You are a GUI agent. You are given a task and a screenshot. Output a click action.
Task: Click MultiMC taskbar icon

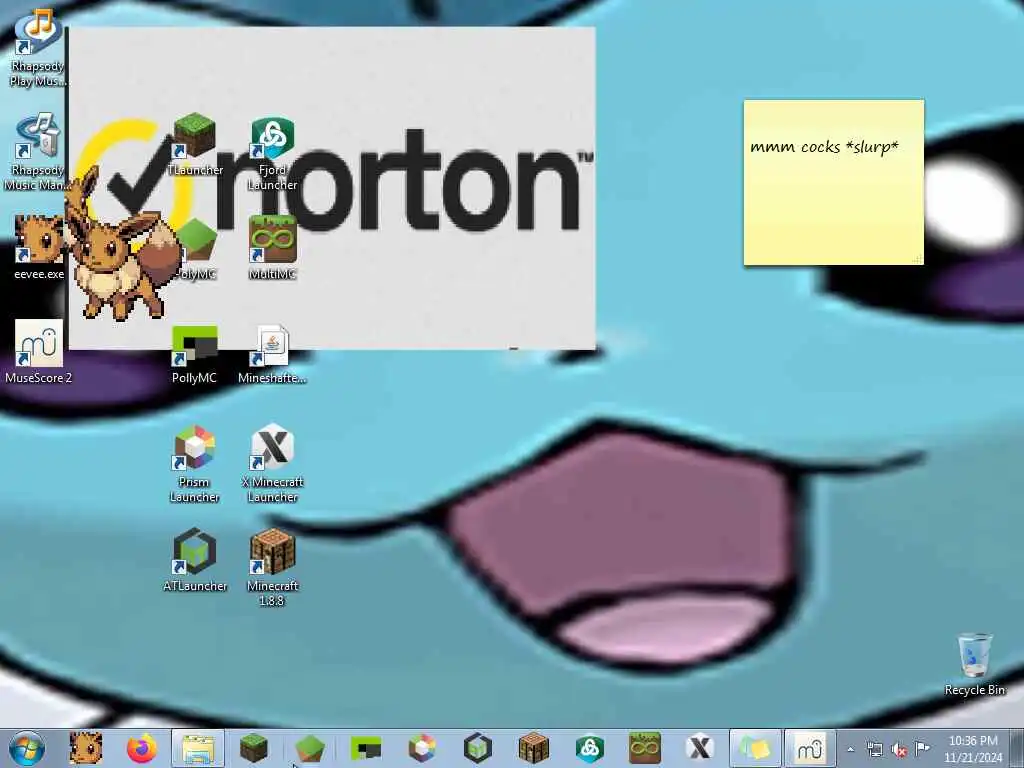click(645, 748)
